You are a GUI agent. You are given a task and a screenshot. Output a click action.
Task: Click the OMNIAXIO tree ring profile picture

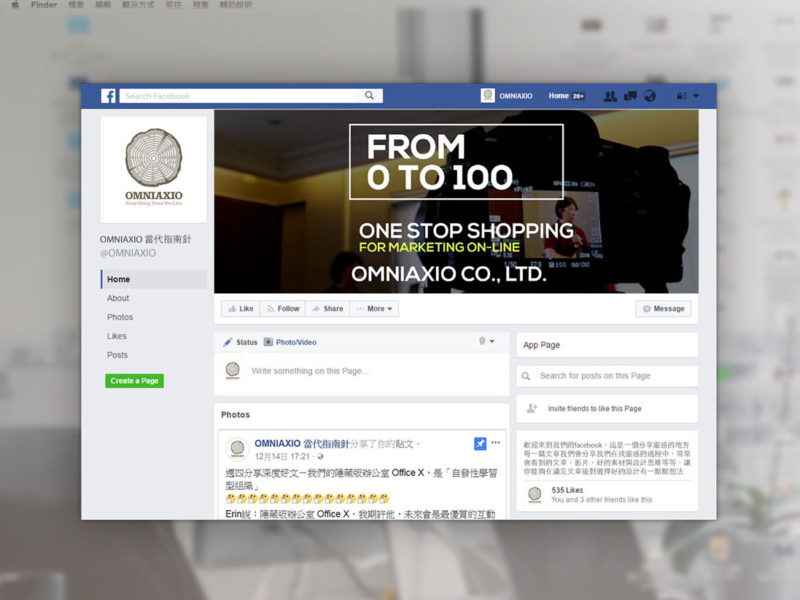[154, 169]
